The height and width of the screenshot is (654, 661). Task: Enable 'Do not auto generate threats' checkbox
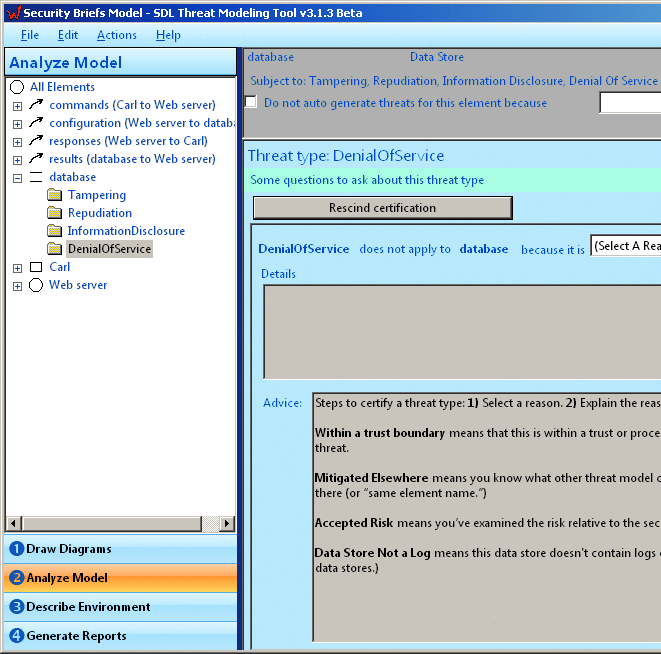(x=251, y=103)
